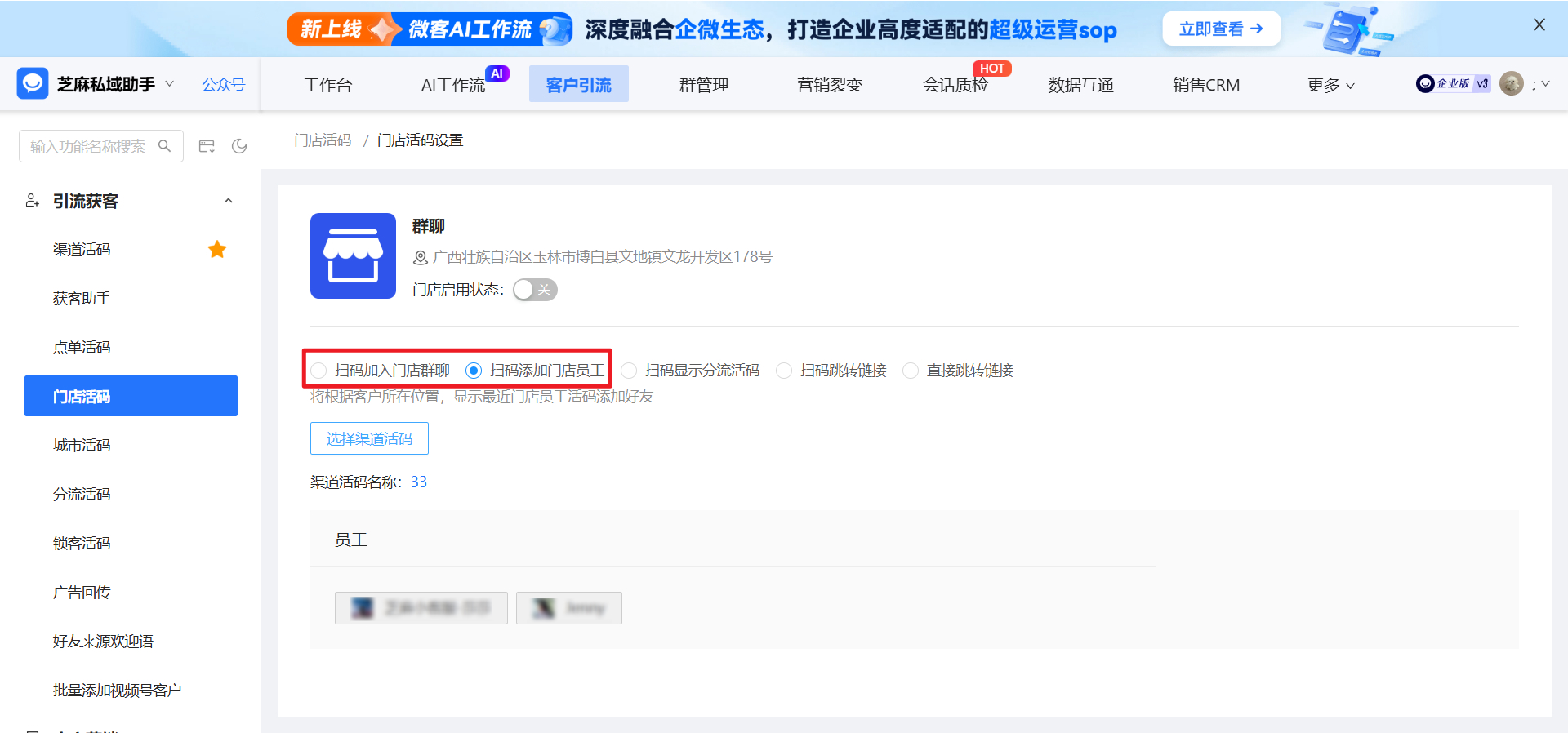This screenshot has width=1568, height=733.
Task: Toggle dark mode moon icon
Action: tap(239, 146)
